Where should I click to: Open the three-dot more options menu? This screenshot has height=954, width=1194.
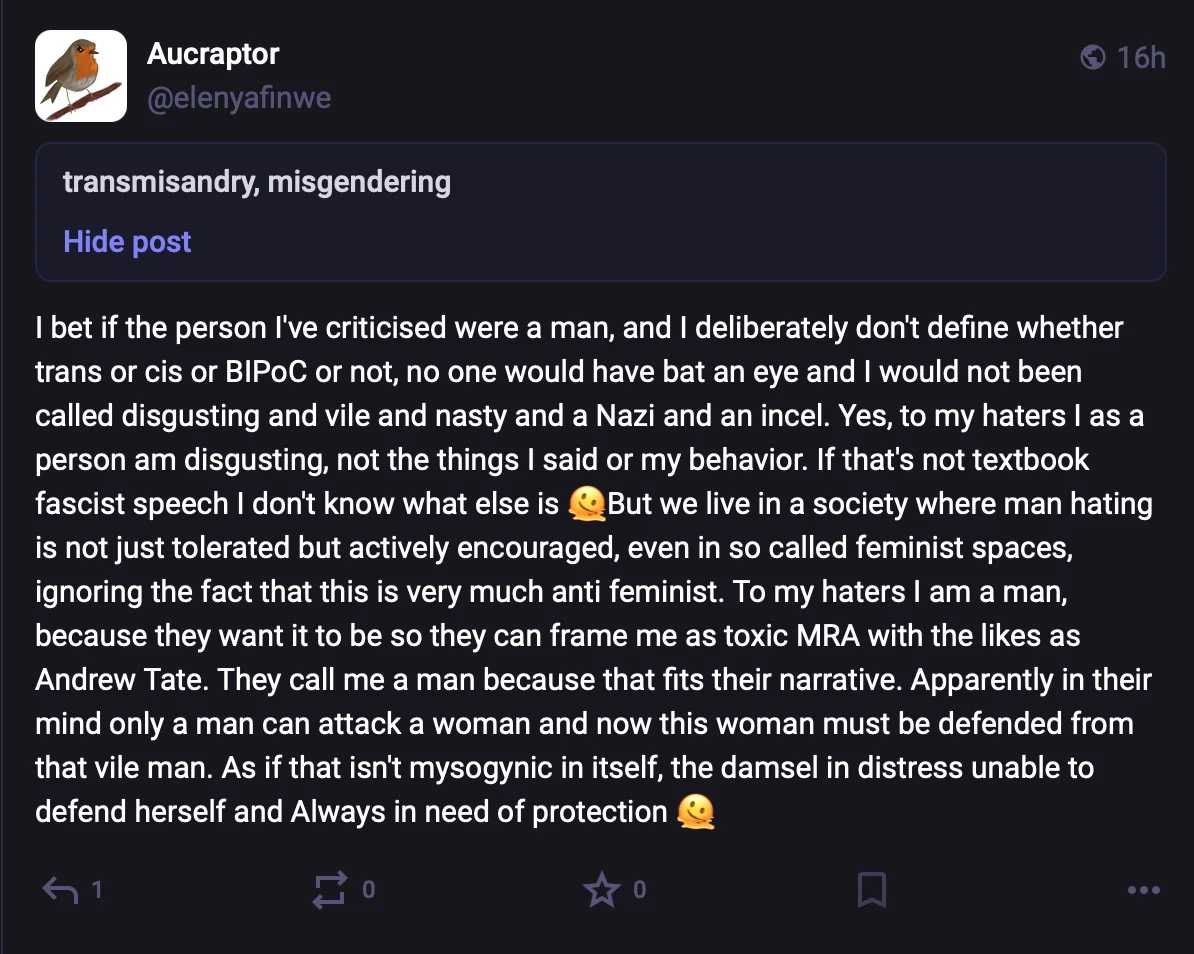(x=1143, y=889)
